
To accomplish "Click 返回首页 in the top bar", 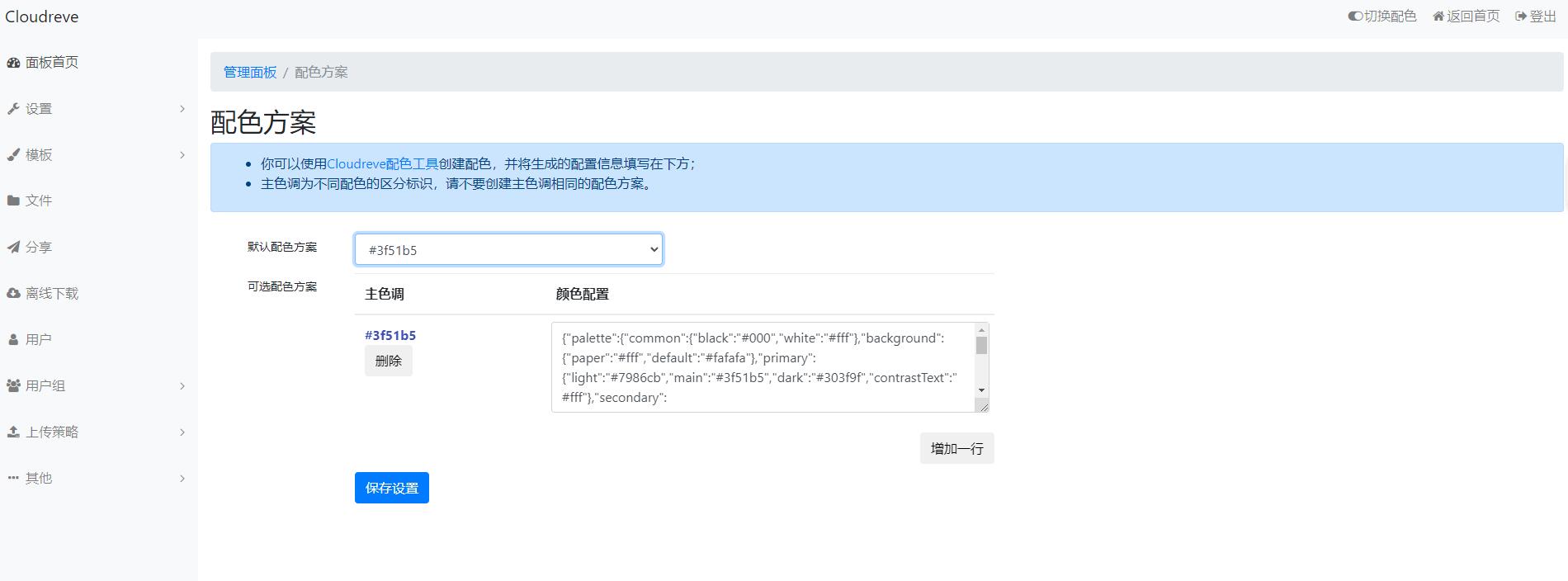I will 1473,17.
